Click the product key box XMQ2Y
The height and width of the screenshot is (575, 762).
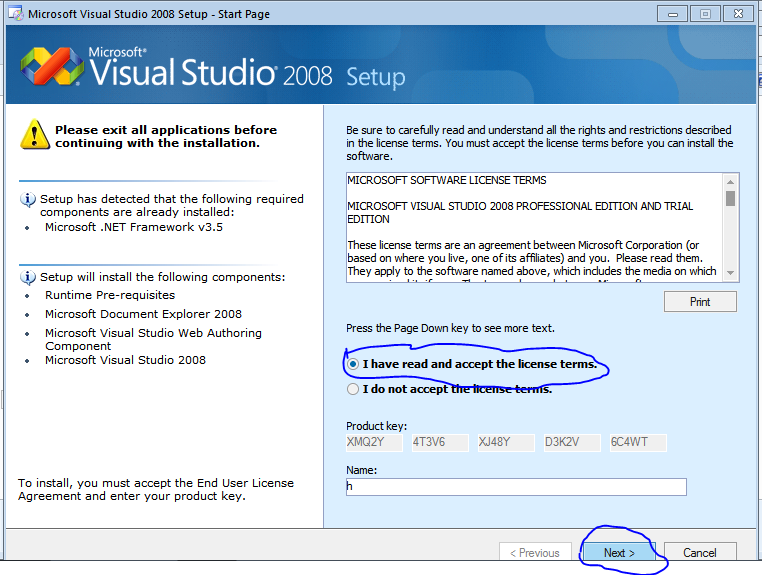click(374, 442)
